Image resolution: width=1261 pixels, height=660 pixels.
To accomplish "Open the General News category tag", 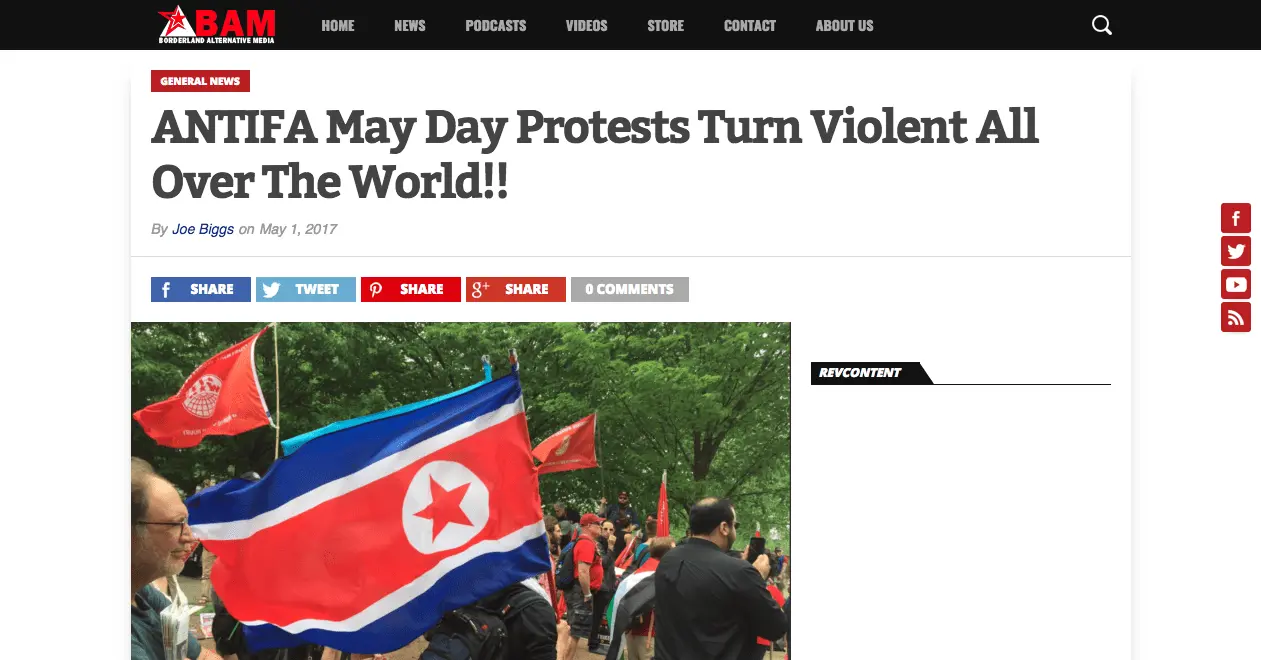I will tap(200, 81).
